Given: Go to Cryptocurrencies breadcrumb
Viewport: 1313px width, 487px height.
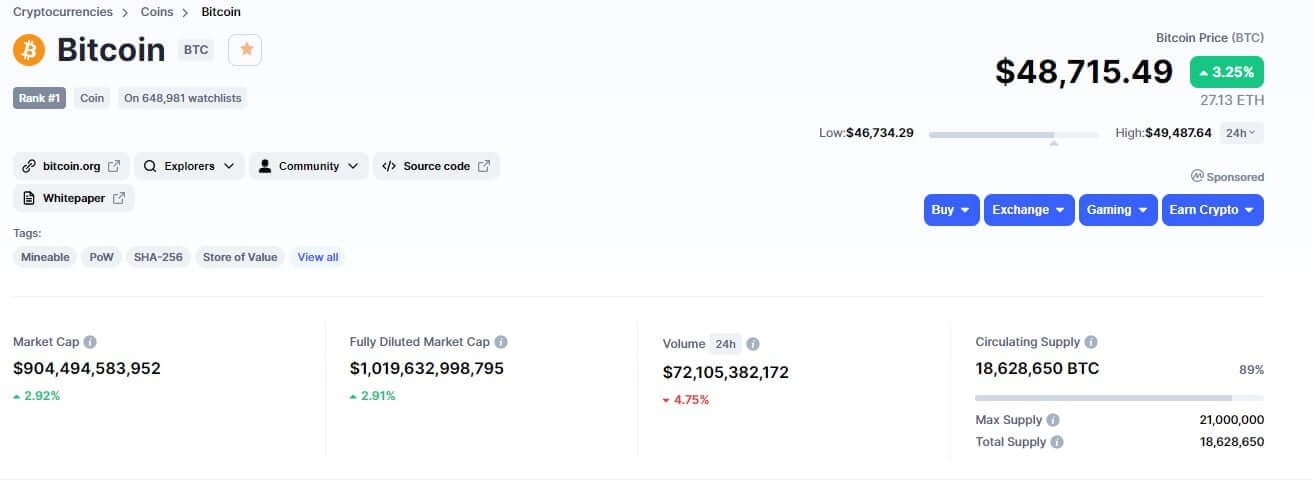Looking at the screenshot, I should (x=63, y=12).
